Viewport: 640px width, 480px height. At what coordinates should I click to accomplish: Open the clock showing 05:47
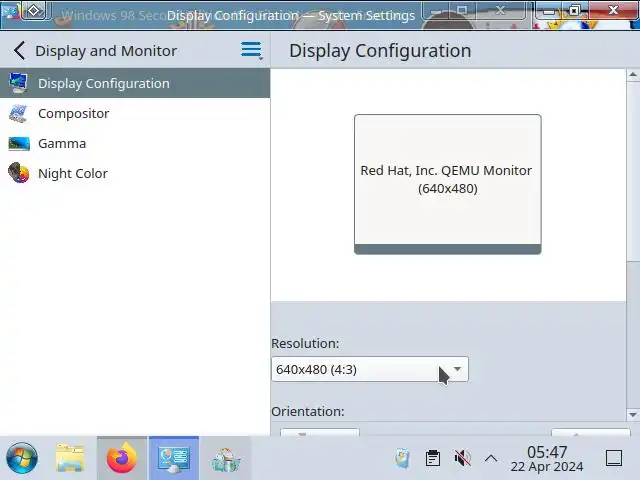547,458
